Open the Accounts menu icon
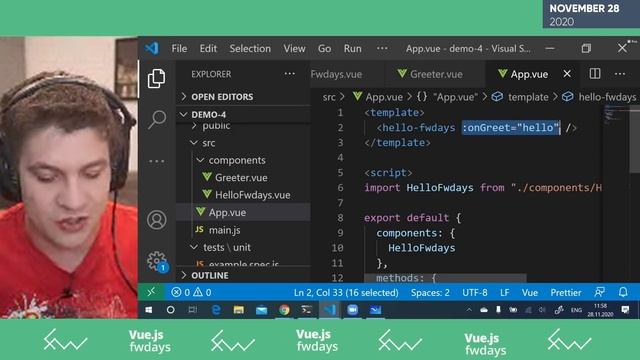Viewport: 640px width, 360px height. point(157,220)
